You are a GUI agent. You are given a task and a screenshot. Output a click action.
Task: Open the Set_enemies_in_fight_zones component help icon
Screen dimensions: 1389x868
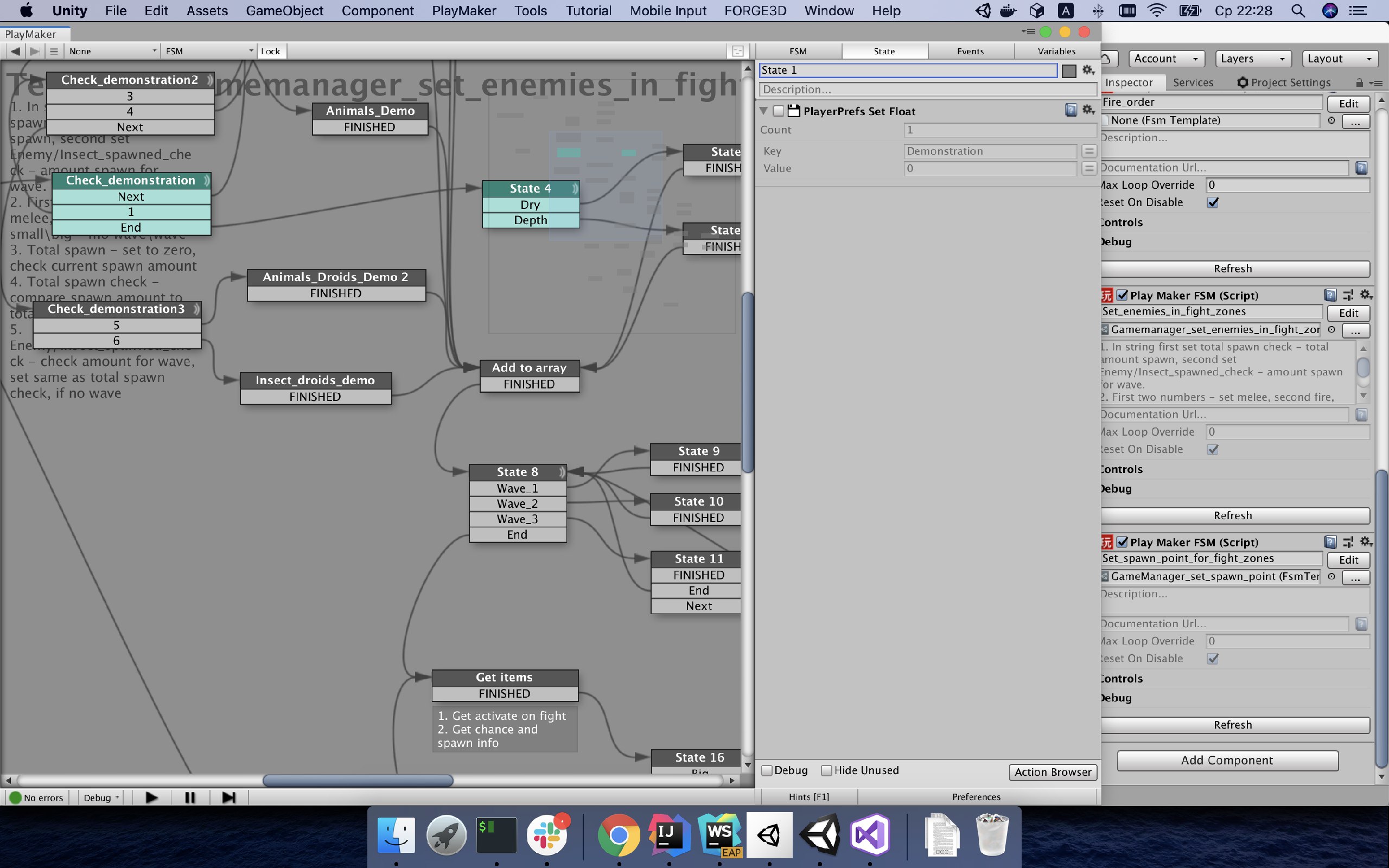pyautogui.click(x=1330, y=295)
